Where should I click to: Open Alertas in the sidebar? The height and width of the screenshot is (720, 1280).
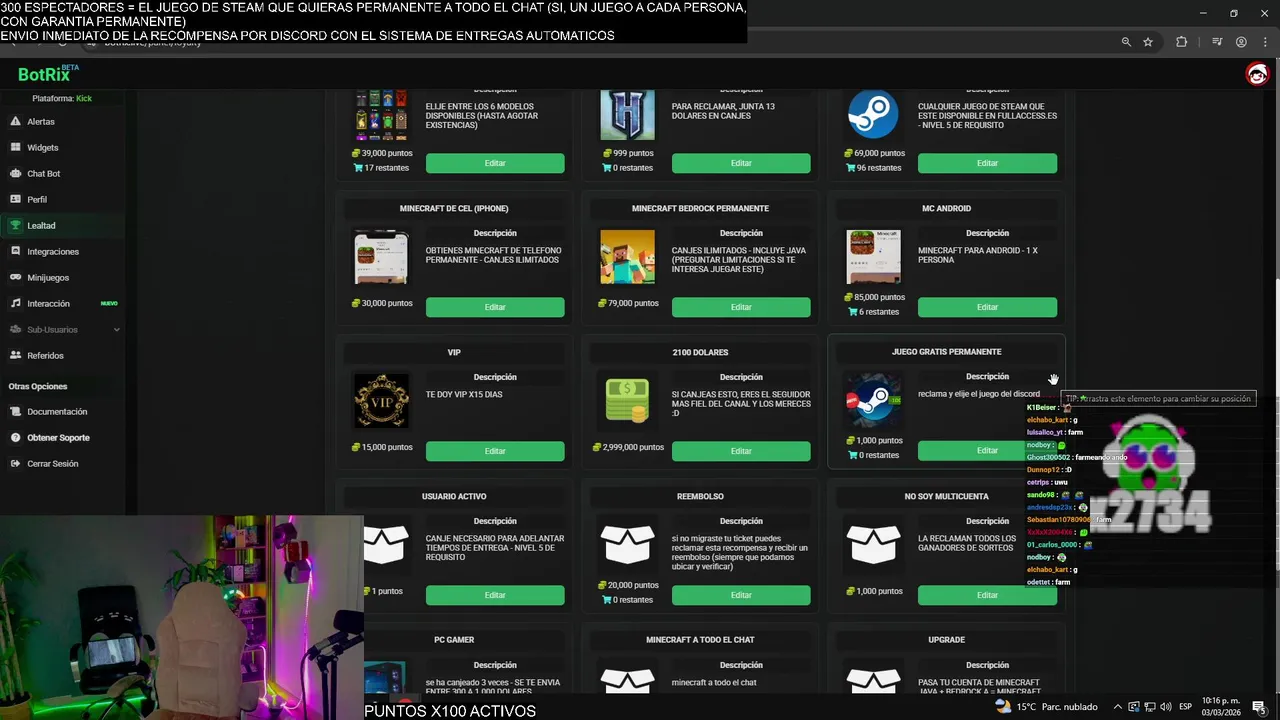point(62,121)
